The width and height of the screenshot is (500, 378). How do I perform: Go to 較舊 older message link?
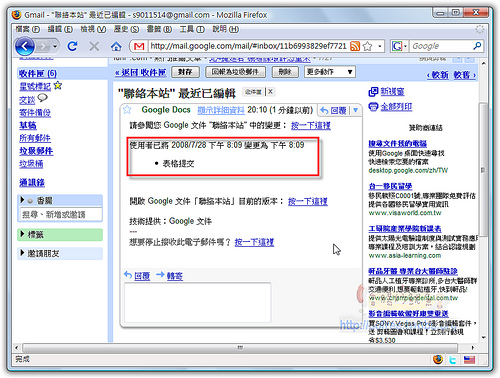coord(464,75)
